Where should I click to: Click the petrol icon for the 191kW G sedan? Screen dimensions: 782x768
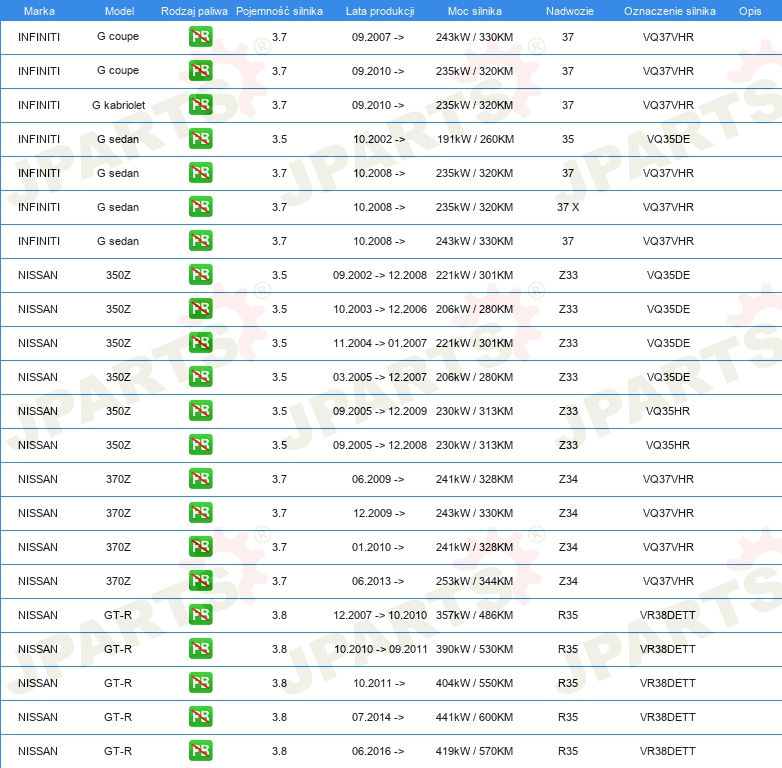[x=200, y=139]
